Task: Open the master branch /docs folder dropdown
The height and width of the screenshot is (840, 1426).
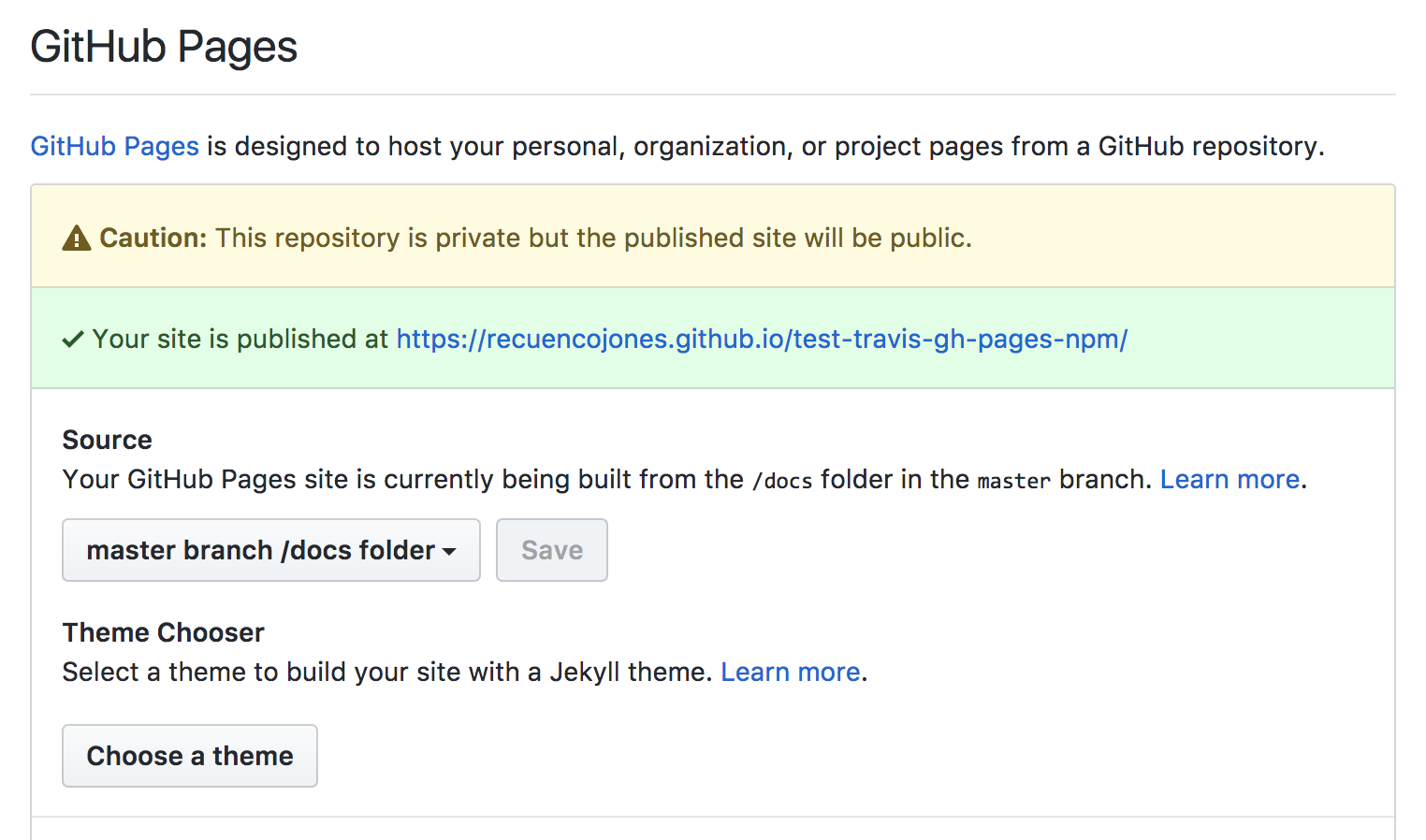Action: click(x=271, y=550)
